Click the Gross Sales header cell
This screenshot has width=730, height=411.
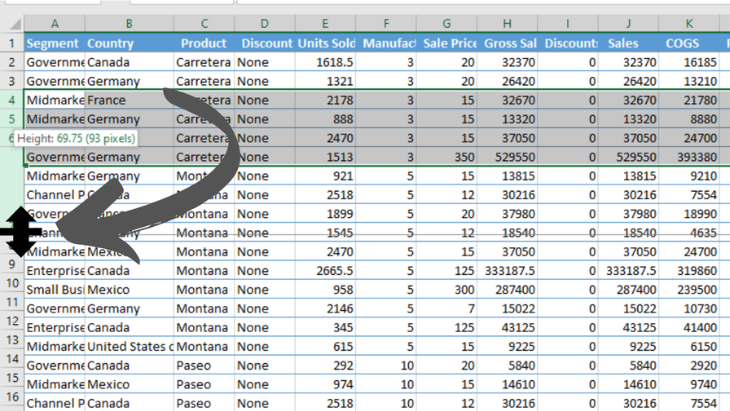(x=507, y=43)
